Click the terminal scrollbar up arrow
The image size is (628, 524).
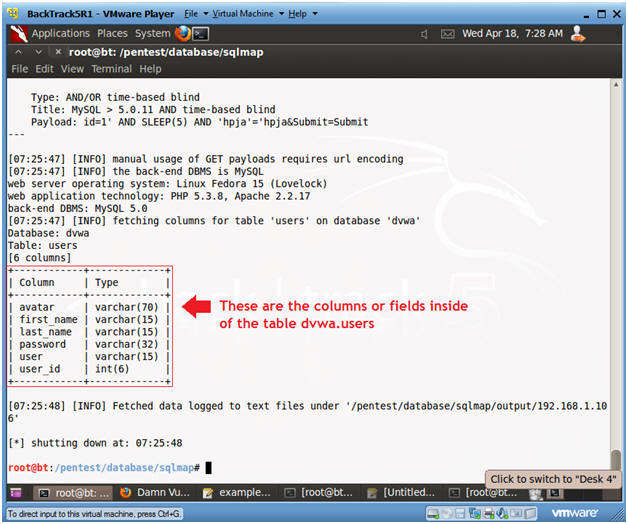point(616,85)
